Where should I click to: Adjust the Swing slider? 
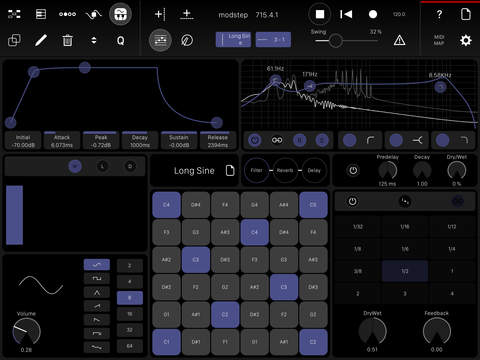pyautogui.click(x=335, y=41)
